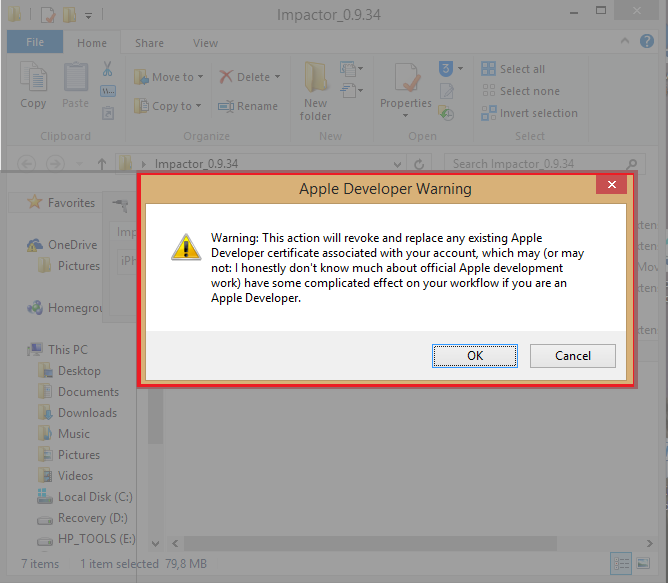Screen dimensions: 668x583
Task: Click the Back navigation arrow
Action: (26, 164)
